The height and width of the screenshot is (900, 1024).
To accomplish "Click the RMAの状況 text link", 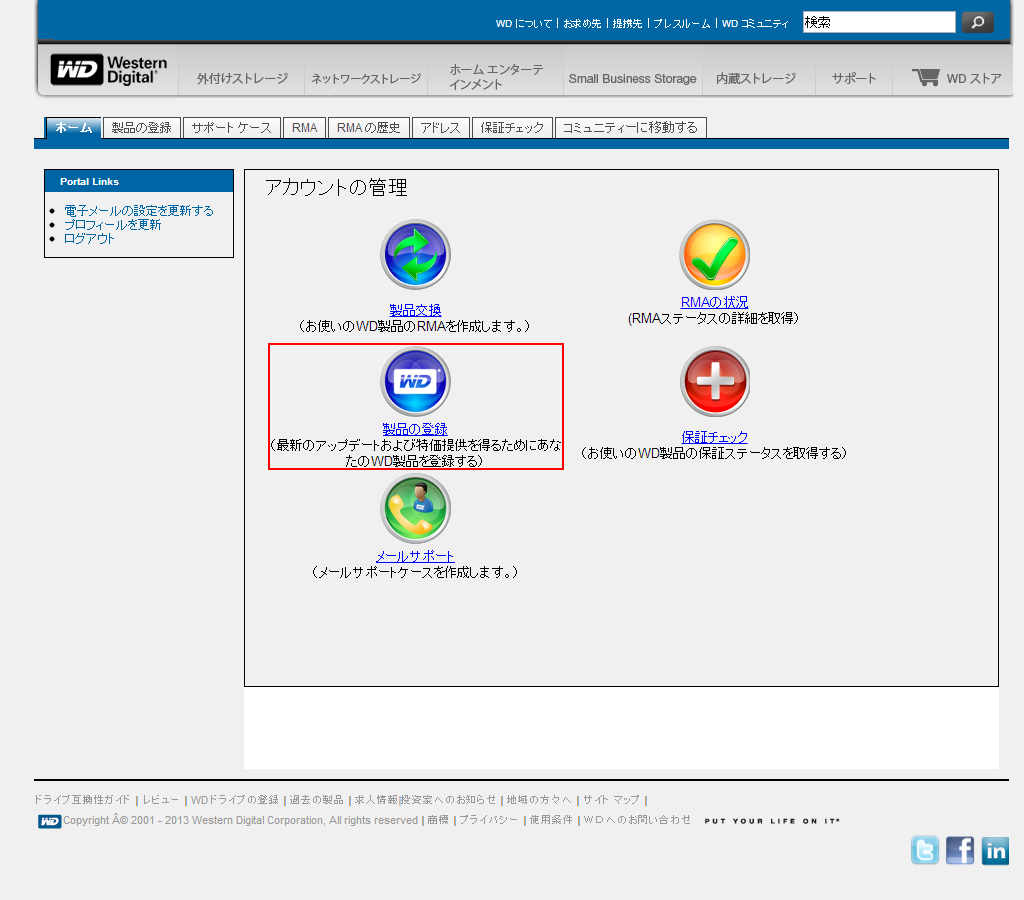I will click(714, 302).
